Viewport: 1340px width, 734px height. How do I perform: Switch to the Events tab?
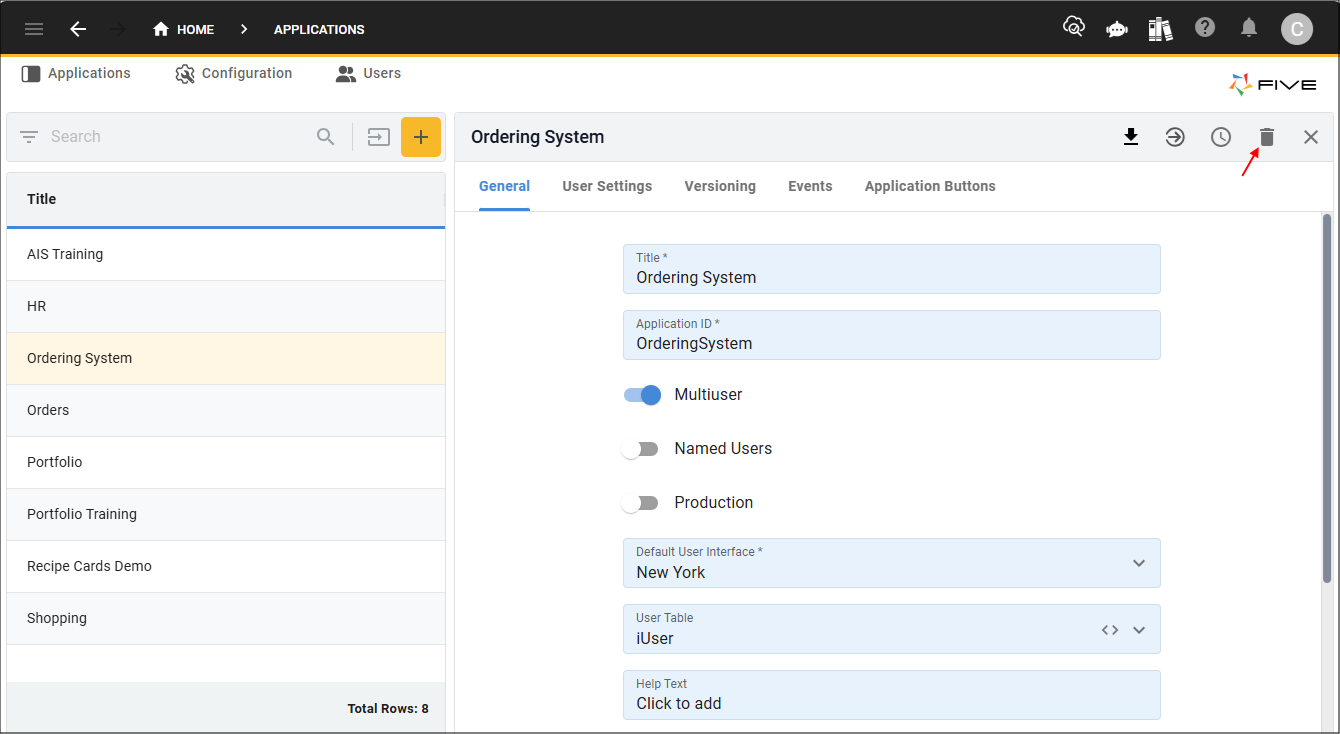click(x=810, y=187)
